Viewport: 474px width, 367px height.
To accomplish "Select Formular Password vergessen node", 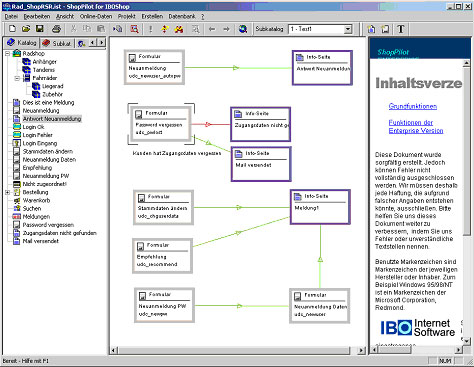I will pos(162,124).
